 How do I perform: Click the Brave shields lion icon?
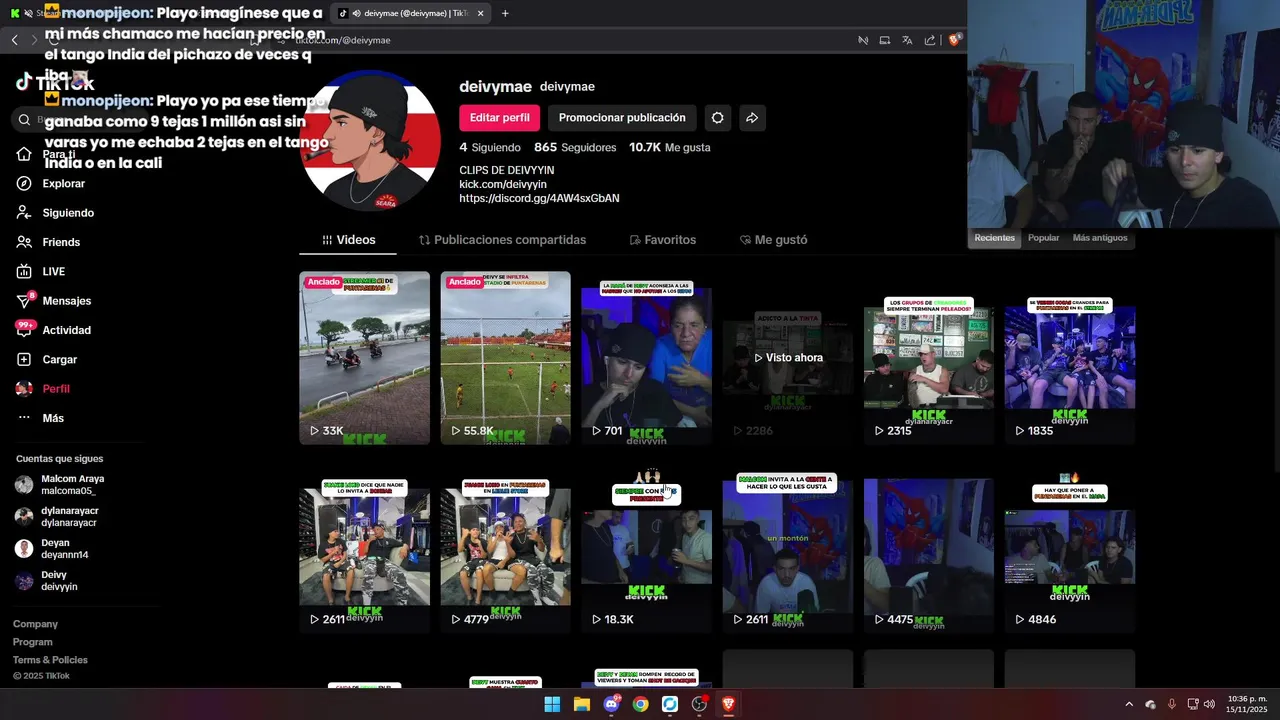pyautogui.click(x=954, y=40)
